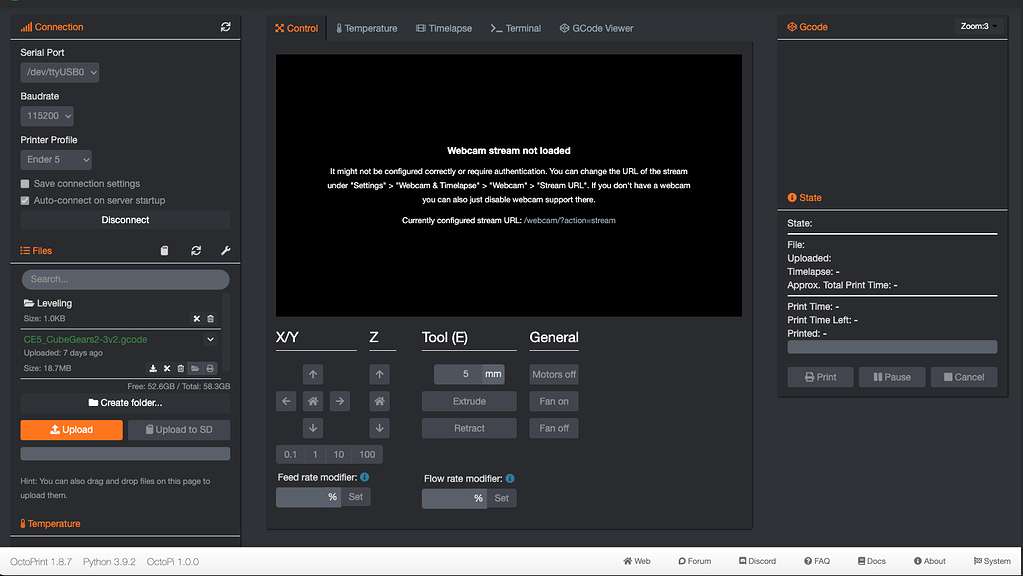Turn the fan on

pos(553,401)
